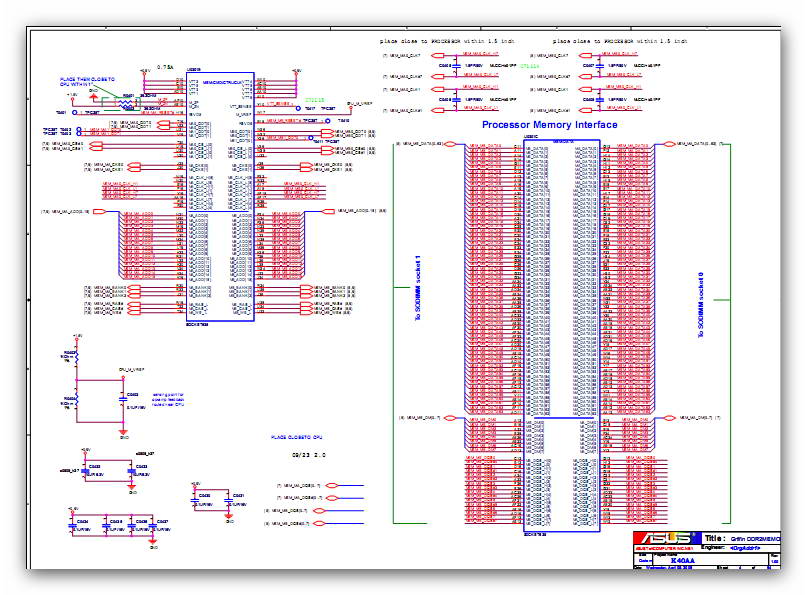
Task: Click the K40AA project name field
Action: tap(682, 561)
